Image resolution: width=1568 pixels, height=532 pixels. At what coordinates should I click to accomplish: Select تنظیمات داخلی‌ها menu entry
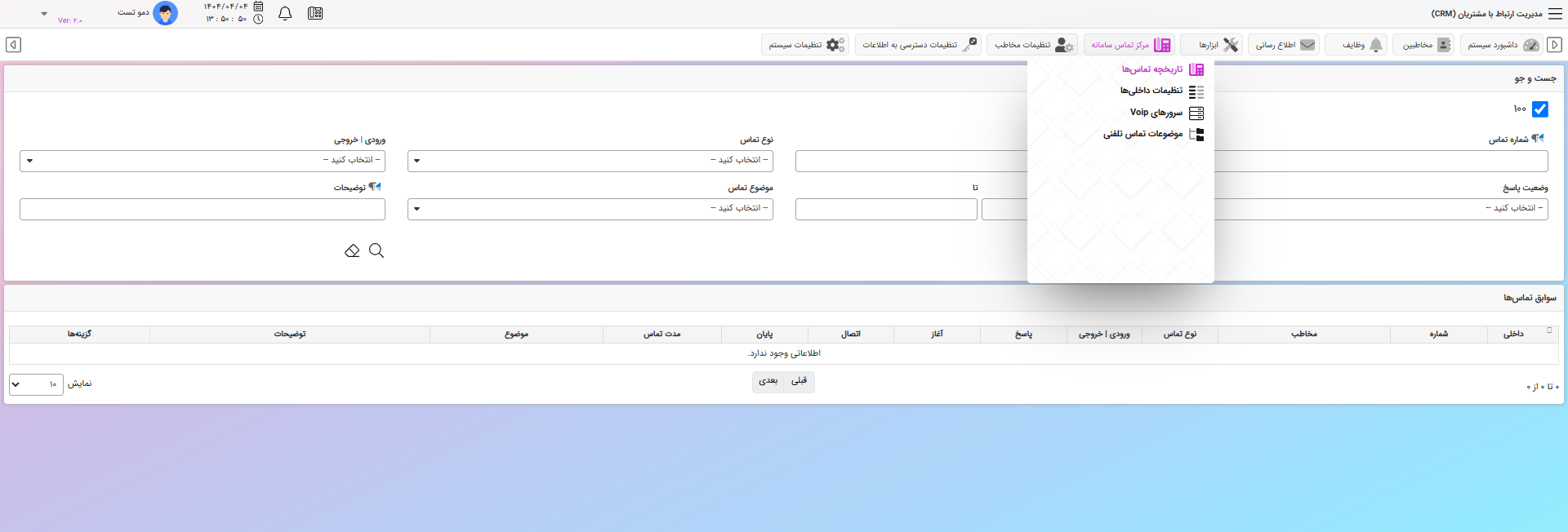(1161, 91)
